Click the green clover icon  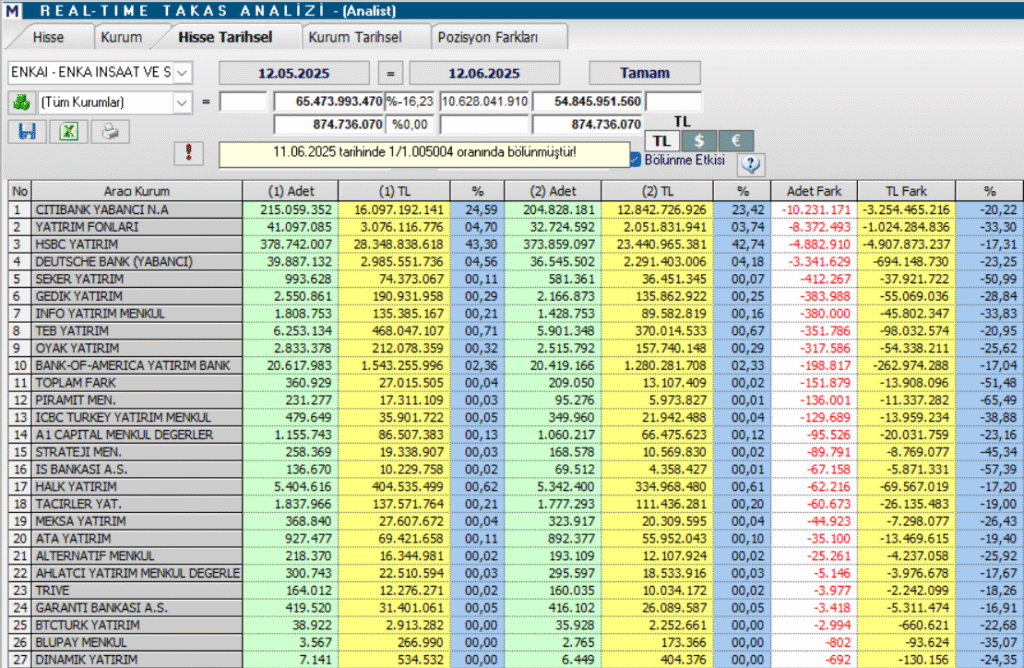(x=22, y=103)
